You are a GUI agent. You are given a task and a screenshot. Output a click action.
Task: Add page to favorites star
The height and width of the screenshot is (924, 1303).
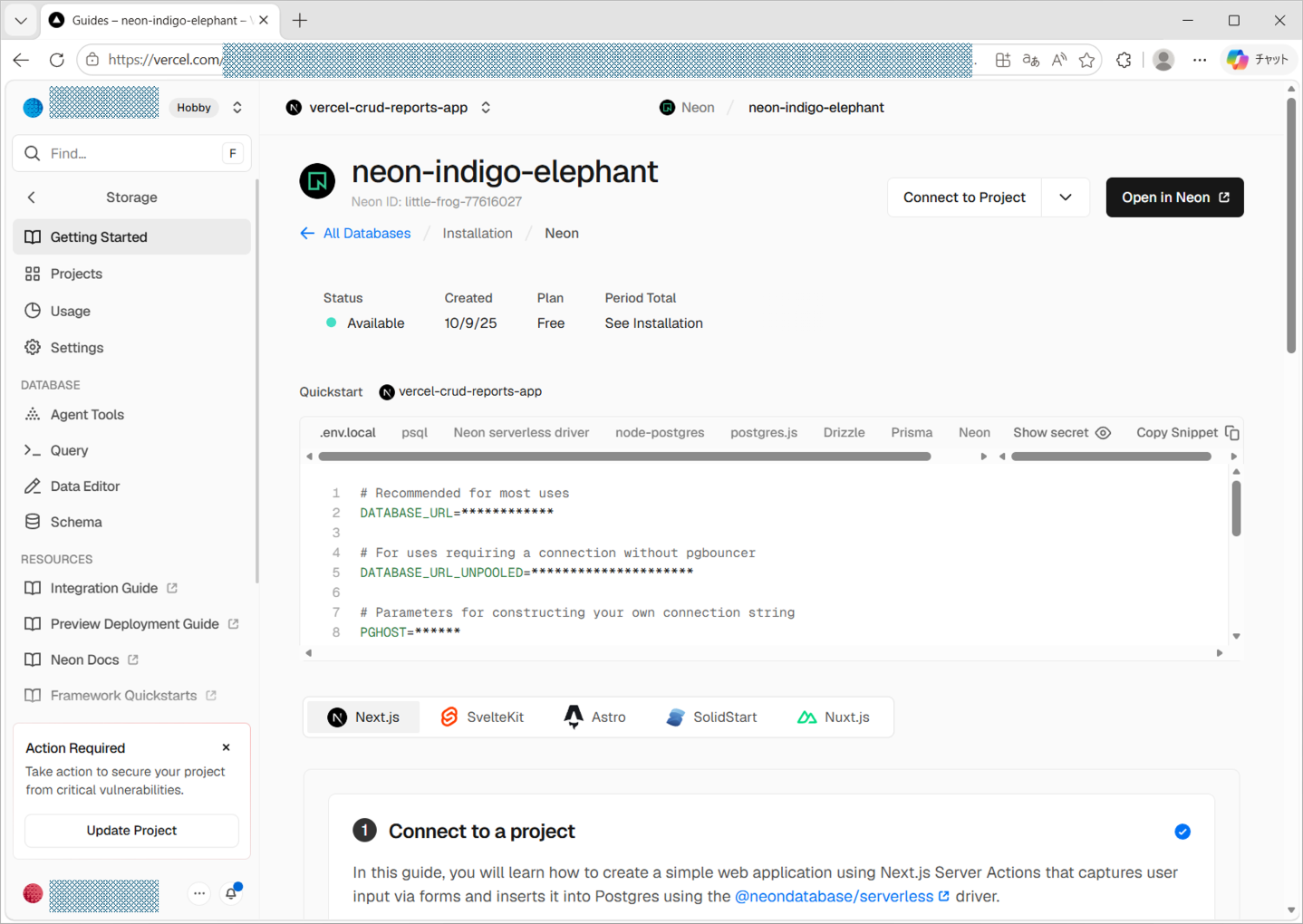pyautogui.click(x=1086, y=60)
